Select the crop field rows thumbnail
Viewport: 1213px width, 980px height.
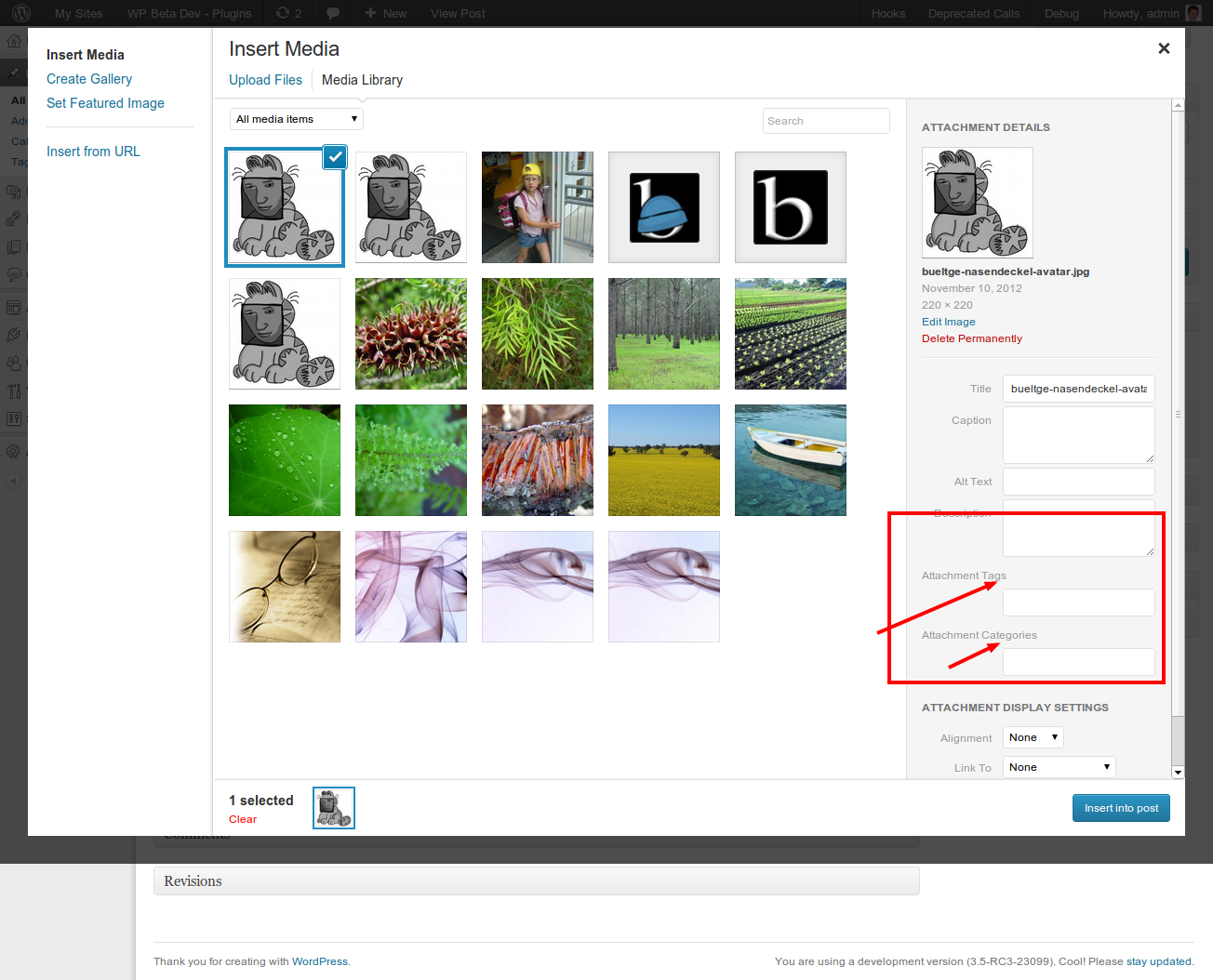[791, 334]
